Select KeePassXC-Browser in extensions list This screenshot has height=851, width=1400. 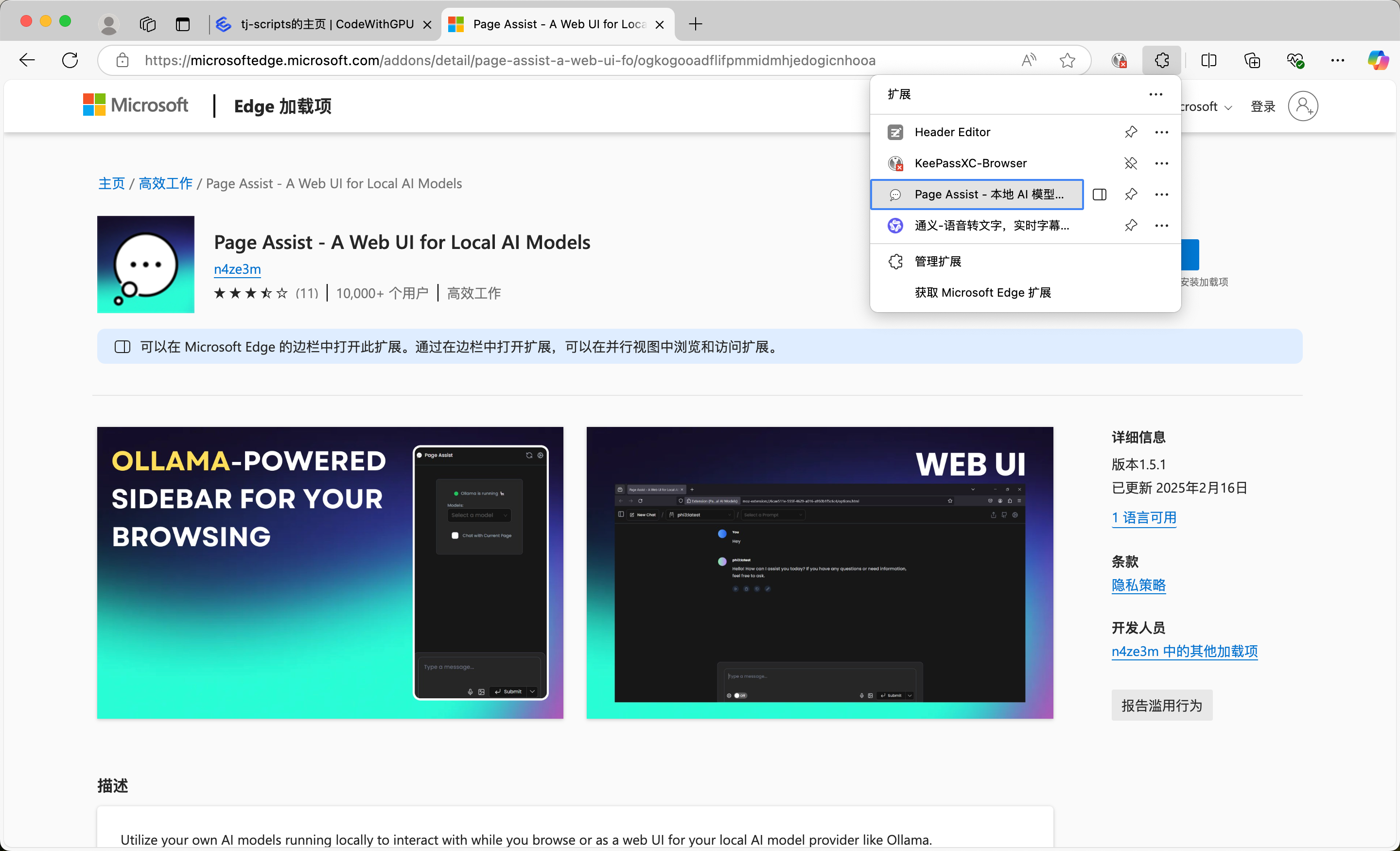coord(976,164)
